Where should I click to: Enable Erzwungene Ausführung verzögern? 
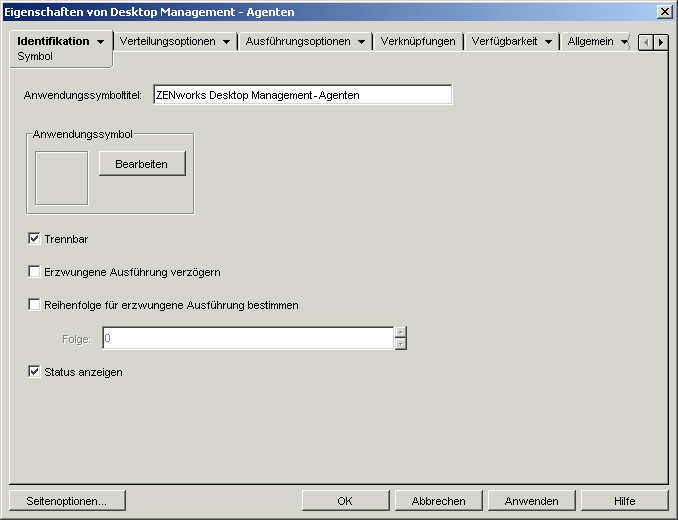click(34, 271)
